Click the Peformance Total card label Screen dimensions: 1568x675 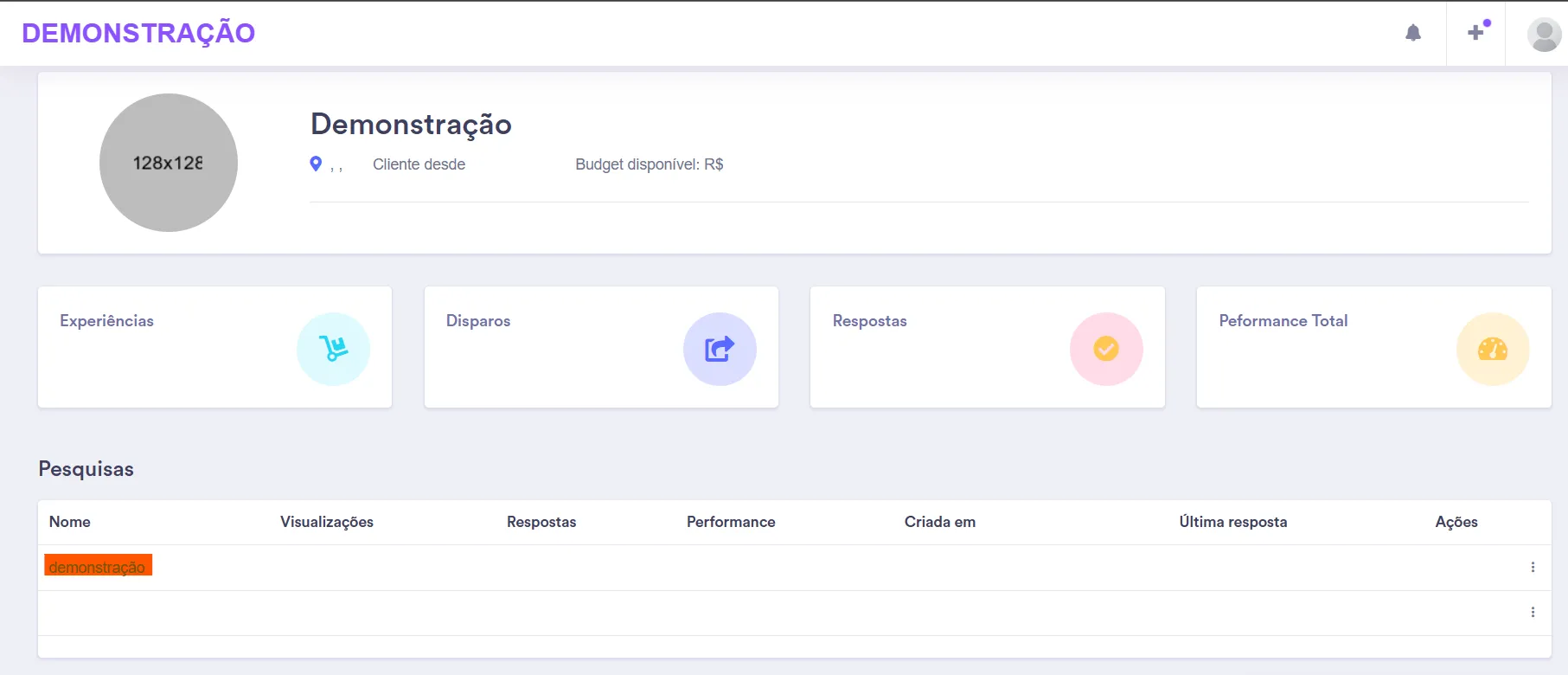pos(1283,321)
